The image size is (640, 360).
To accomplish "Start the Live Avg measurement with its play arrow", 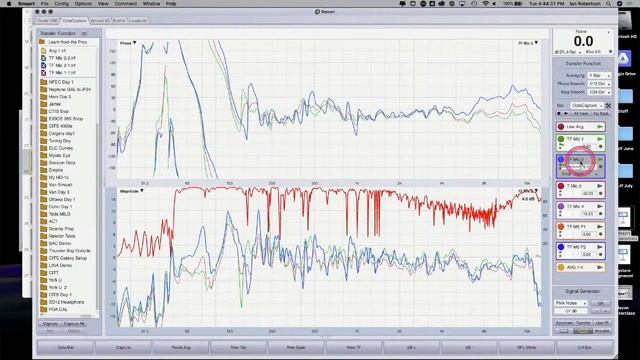I will (x=600, y=127).
